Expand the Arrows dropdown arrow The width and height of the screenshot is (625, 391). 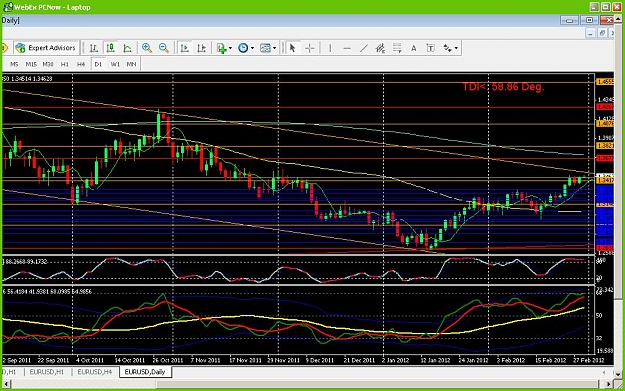pyautogui.click(x=456, y=48)
